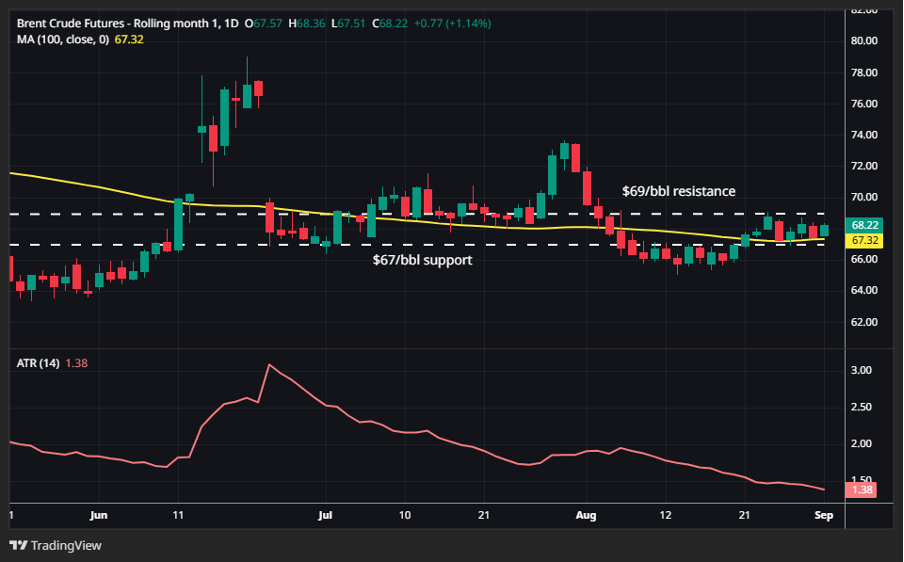Click the Jun label on time axis
Viewport: 904px width, 562px height.
point(98,515)
